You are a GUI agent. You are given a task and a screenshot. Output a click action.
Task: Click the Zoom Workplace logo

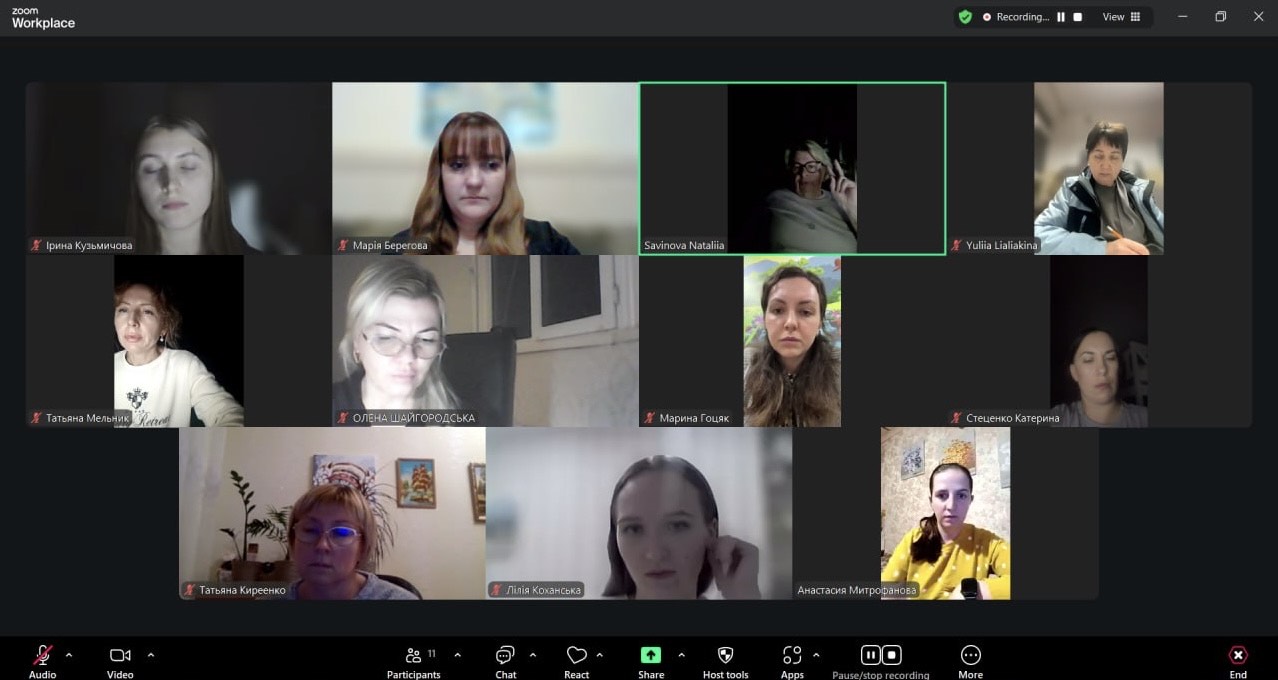43,18
